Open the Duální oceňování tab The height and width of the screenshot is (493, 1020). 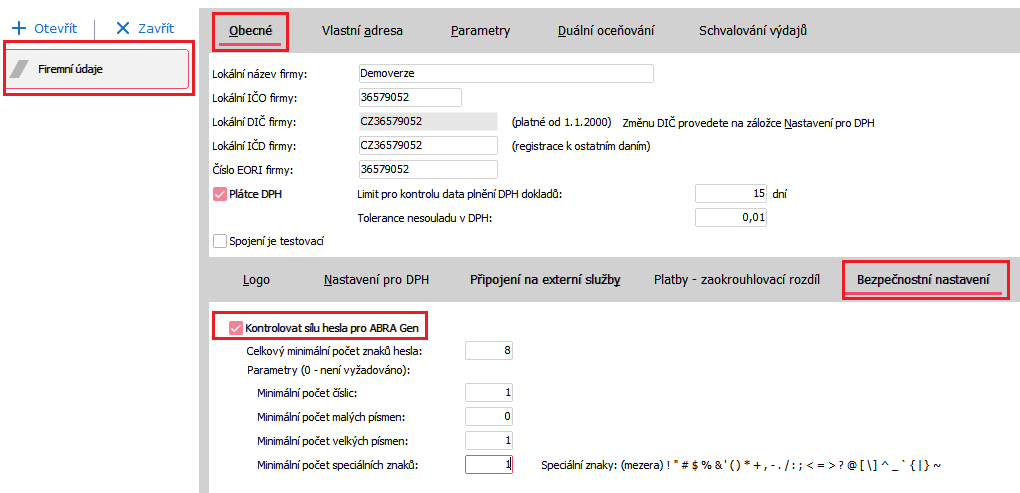tap(606, 30)
